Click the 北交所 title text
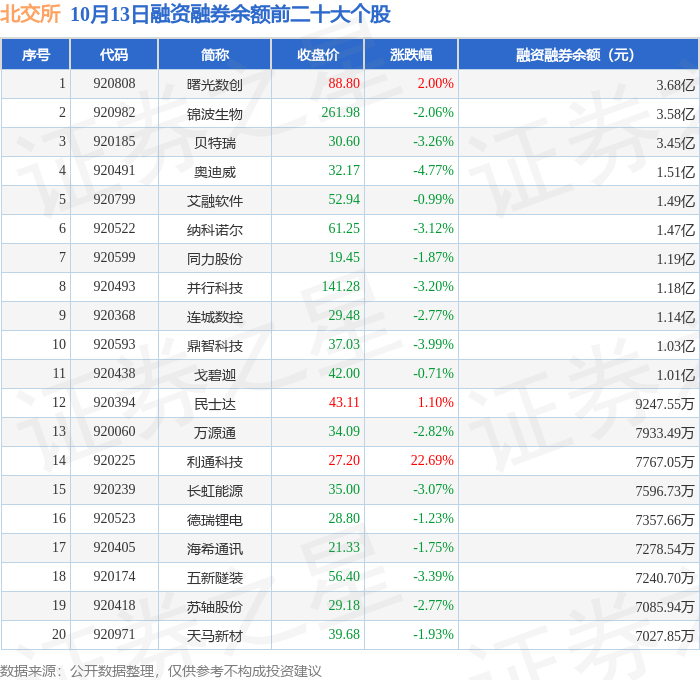 point(30,14)
